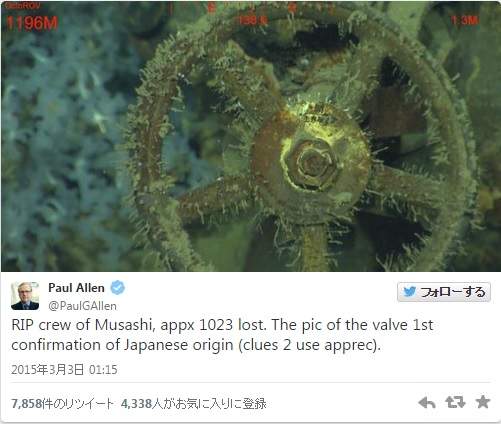Click the valve hub center in photo

312,163
